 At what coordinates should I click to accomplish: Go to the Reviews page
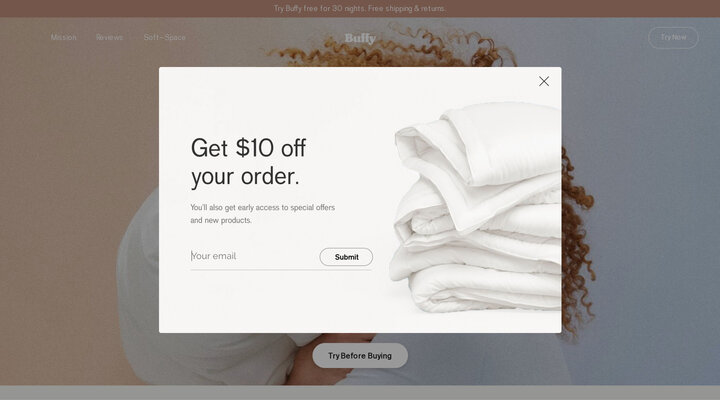pyautogui.click(x=109, y=37)
